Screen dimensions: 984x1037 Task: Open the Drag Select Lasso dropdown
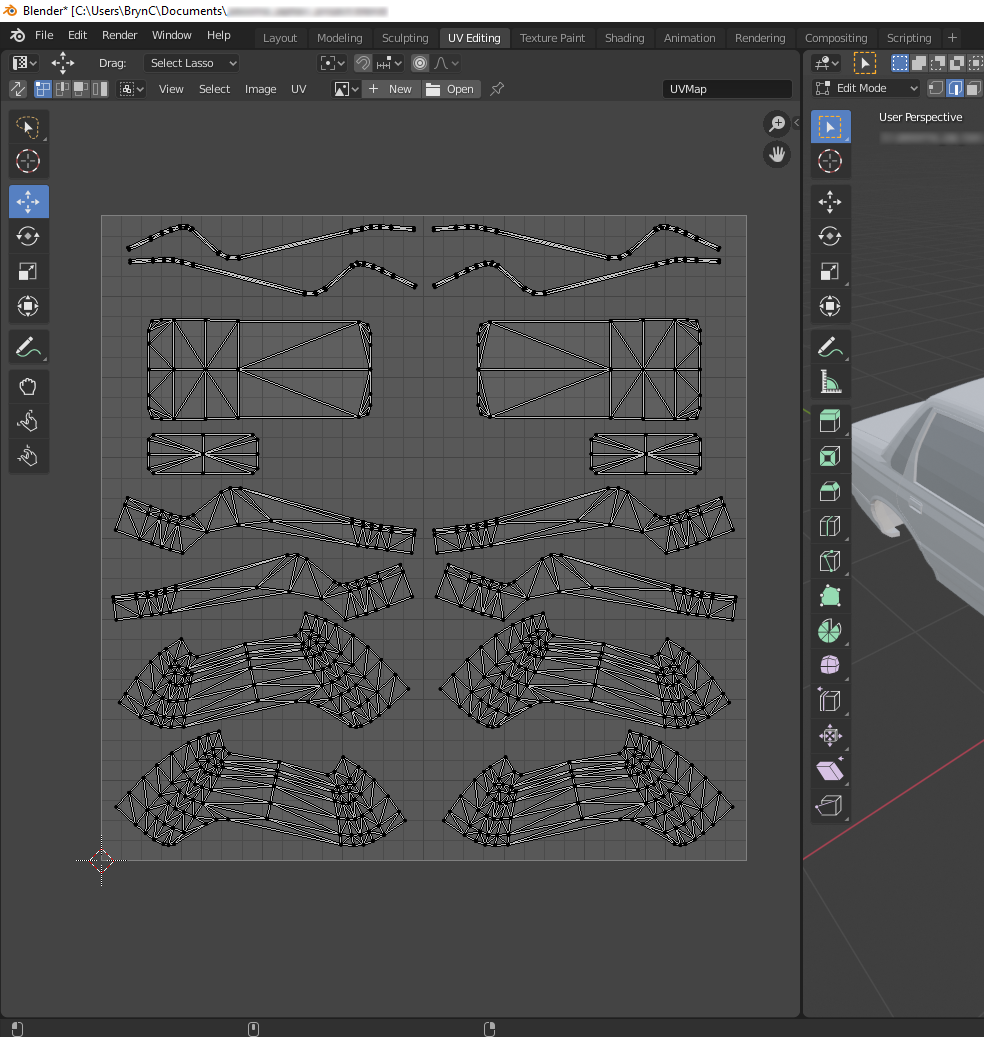point(192,63)
